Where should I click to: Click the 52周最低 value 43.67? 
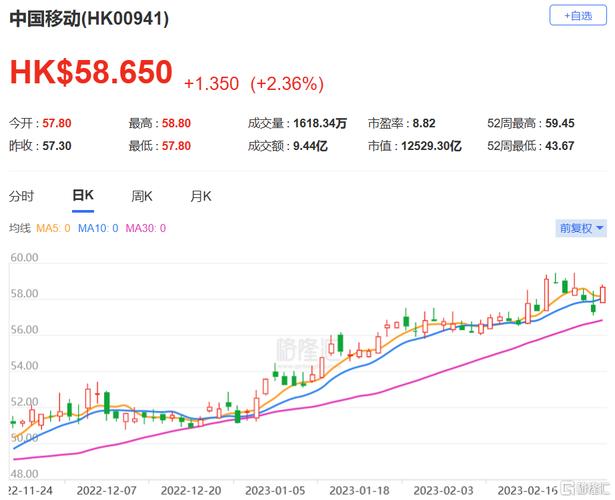tap(560, 146)
